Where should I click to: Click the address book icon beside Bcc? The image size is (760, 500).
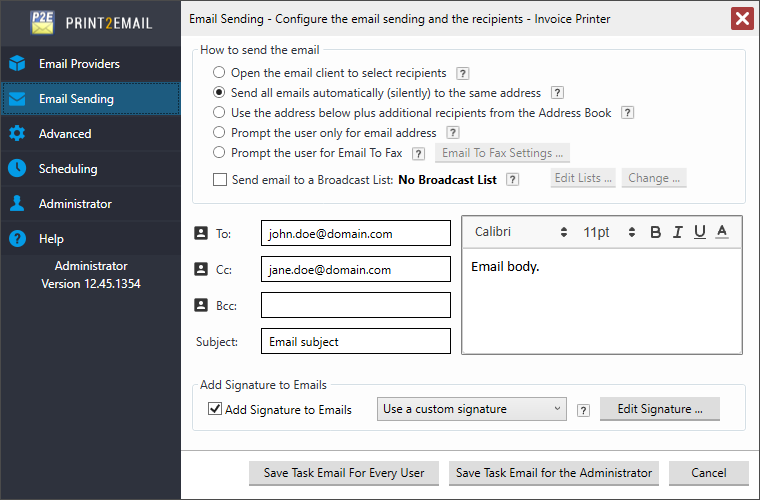pyautogui.click(x=199, y=305)
